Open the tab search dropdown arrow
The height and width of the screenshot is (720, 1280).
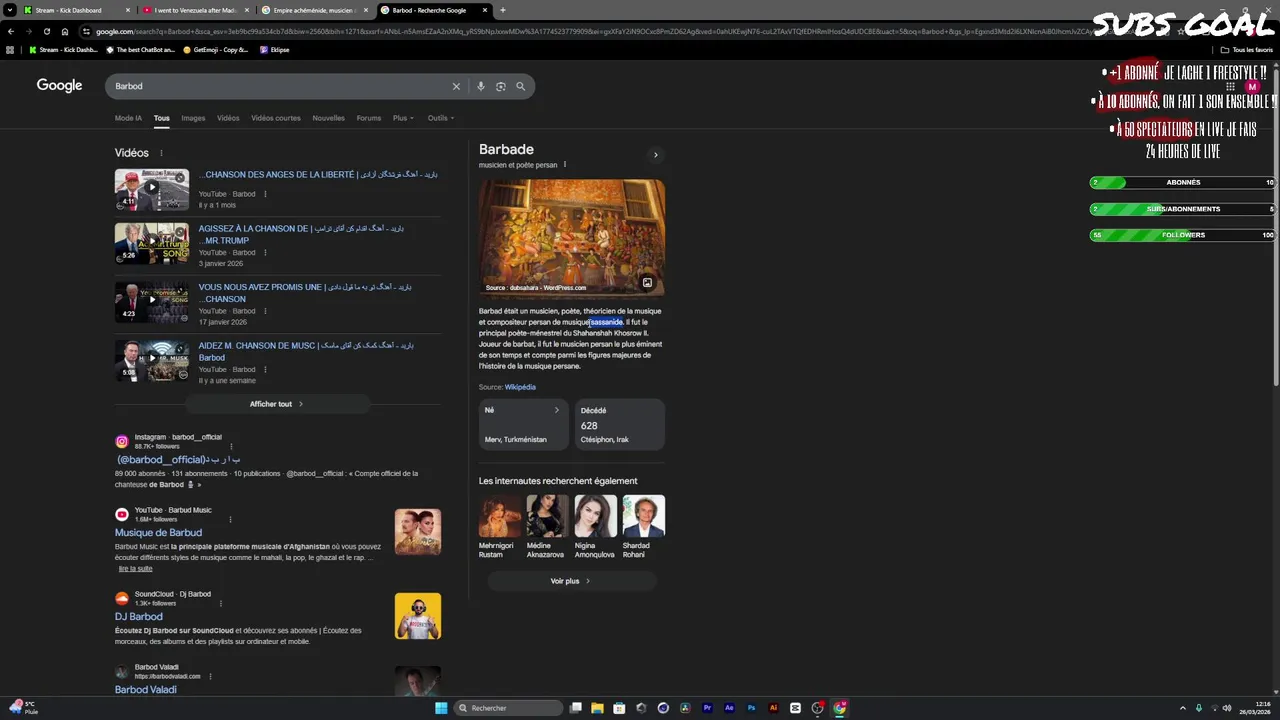[x=9, y=10]
